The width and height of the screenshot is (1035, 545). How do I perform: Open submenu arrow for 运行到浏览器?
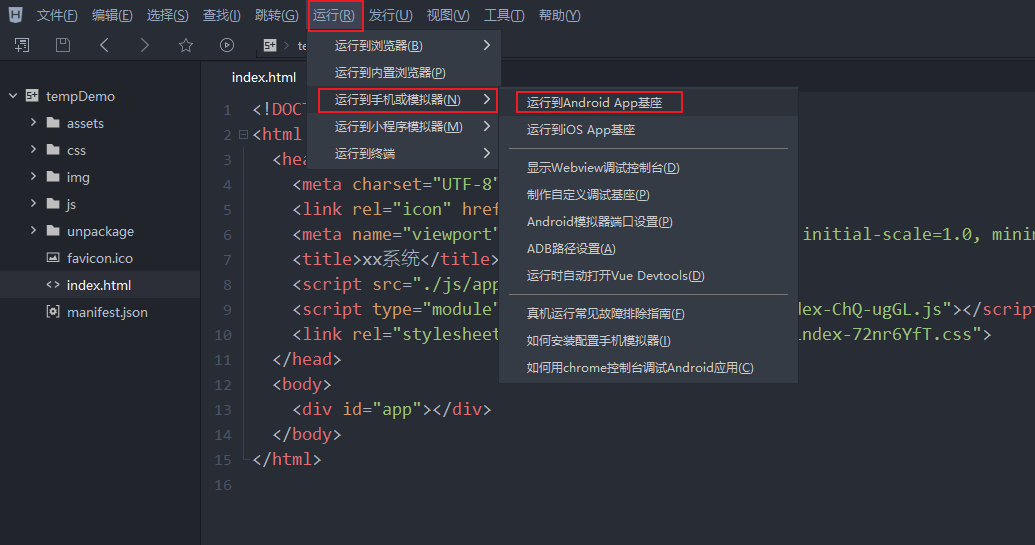pos(486,45)
